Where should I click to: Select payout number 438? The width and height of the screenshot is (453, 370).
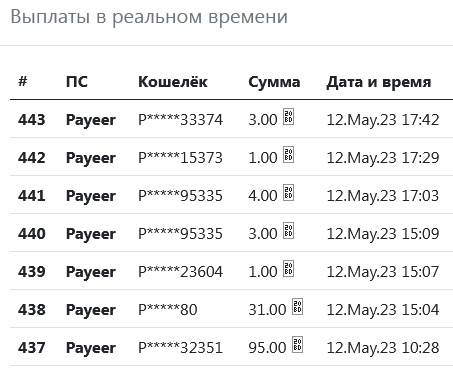[x=32, y=310]
